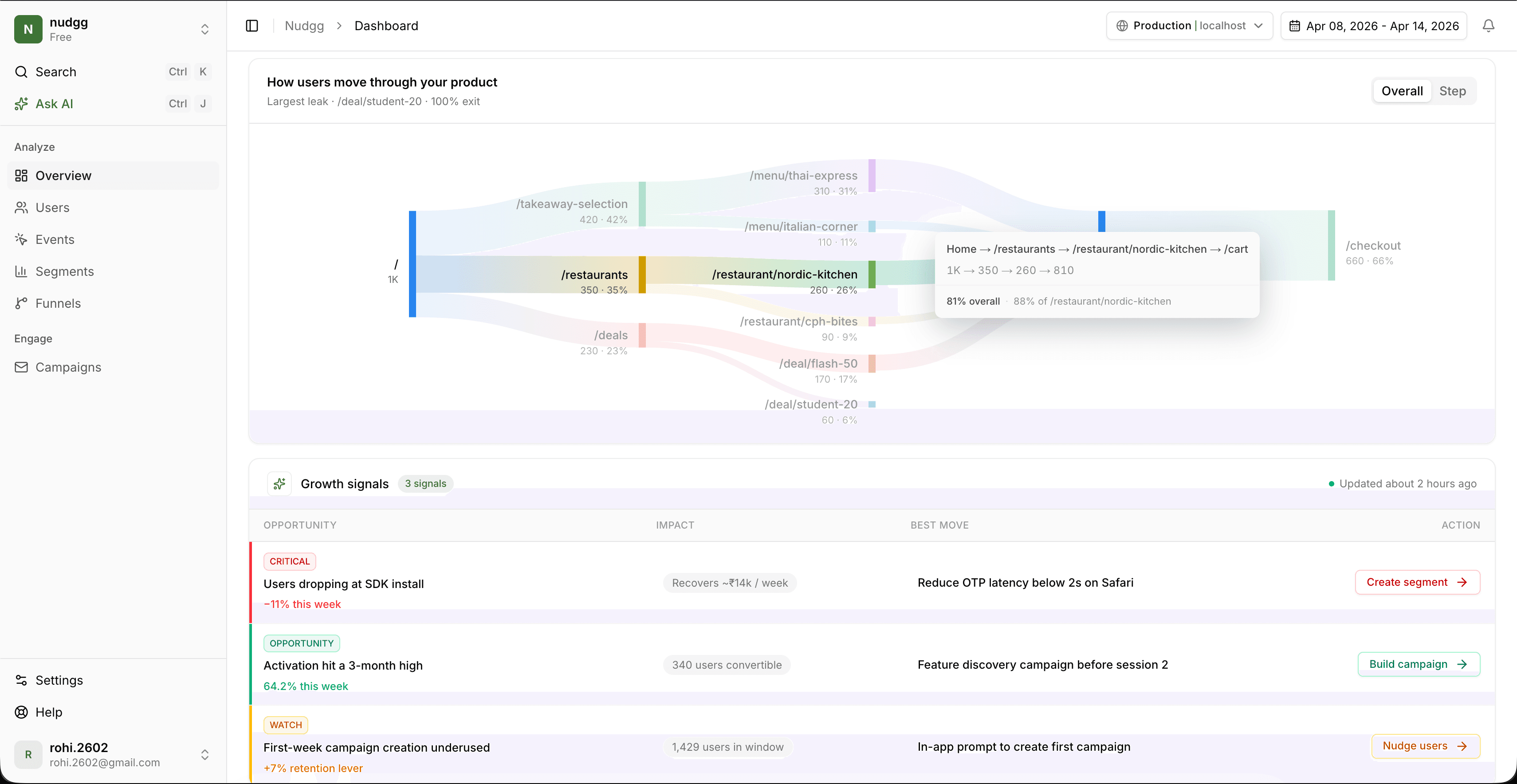
Task: Click the Events cursor-click icon
Action: 21,239
